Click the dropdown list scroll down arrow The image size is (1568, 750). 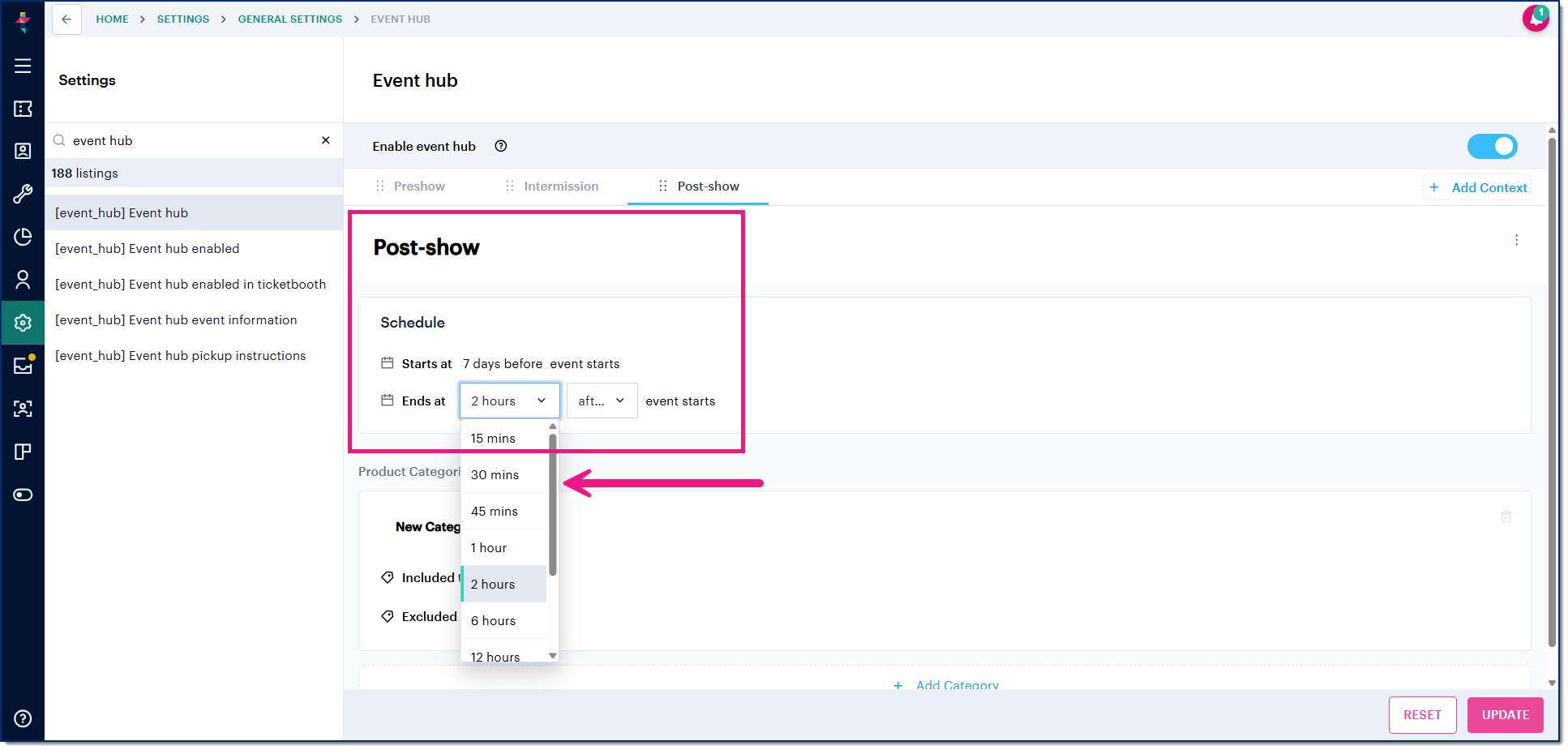(553, 656)
